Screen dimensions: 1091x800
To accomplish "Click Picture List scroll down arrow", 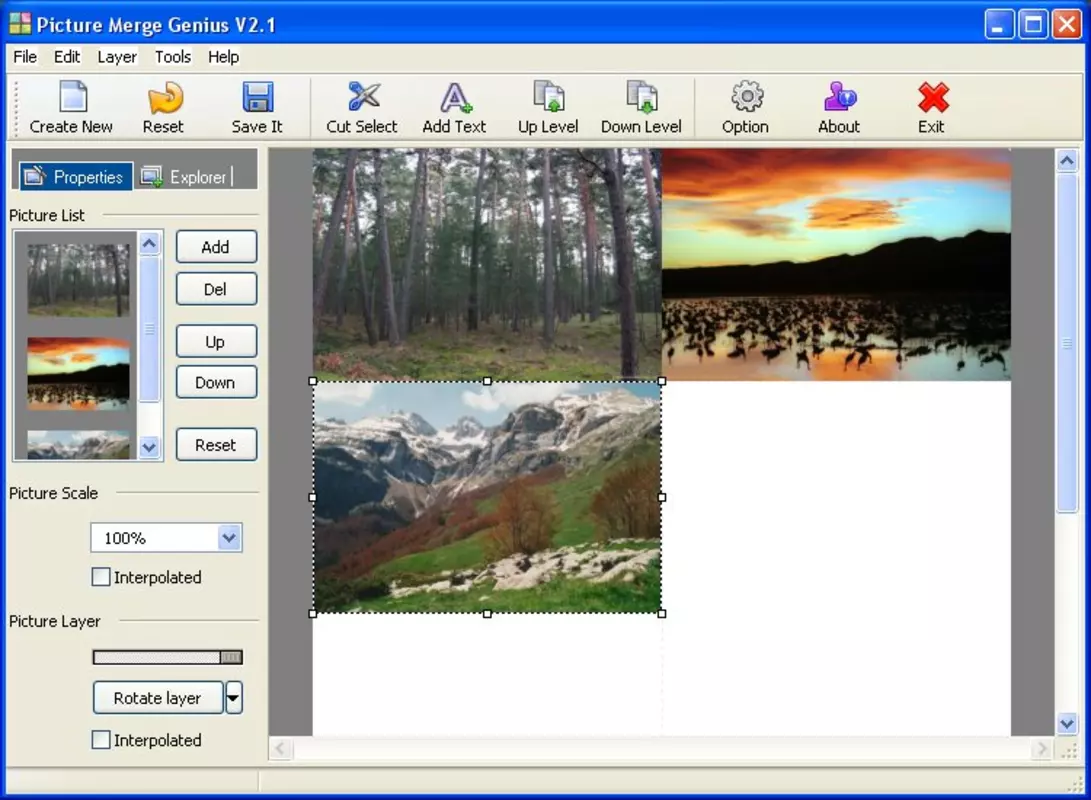I will pos(149,447).
